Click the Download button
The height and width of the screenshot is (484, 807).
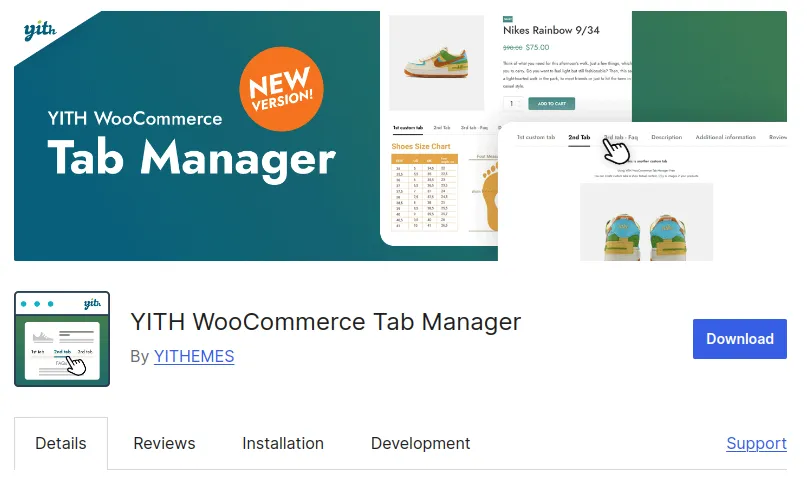tap(739, 339)
